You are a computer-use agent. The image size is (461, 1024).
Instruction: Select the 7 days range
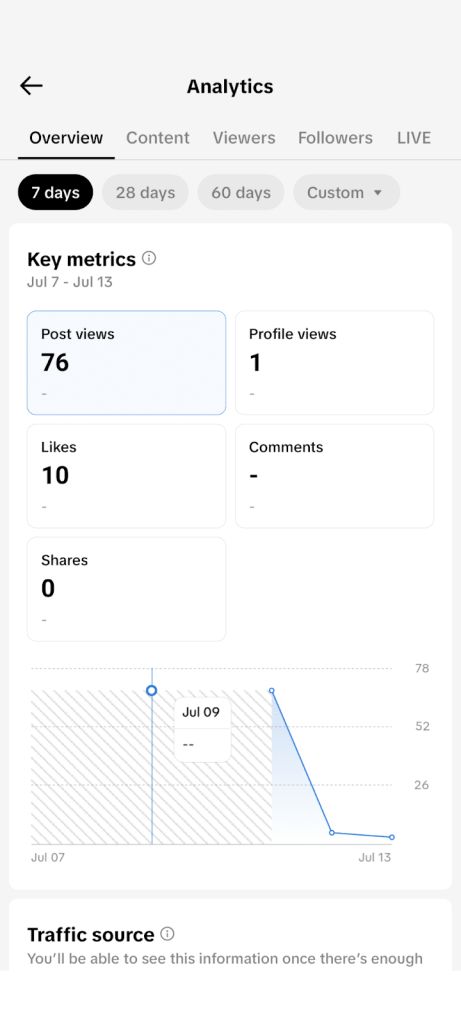(x=56, y=193)
